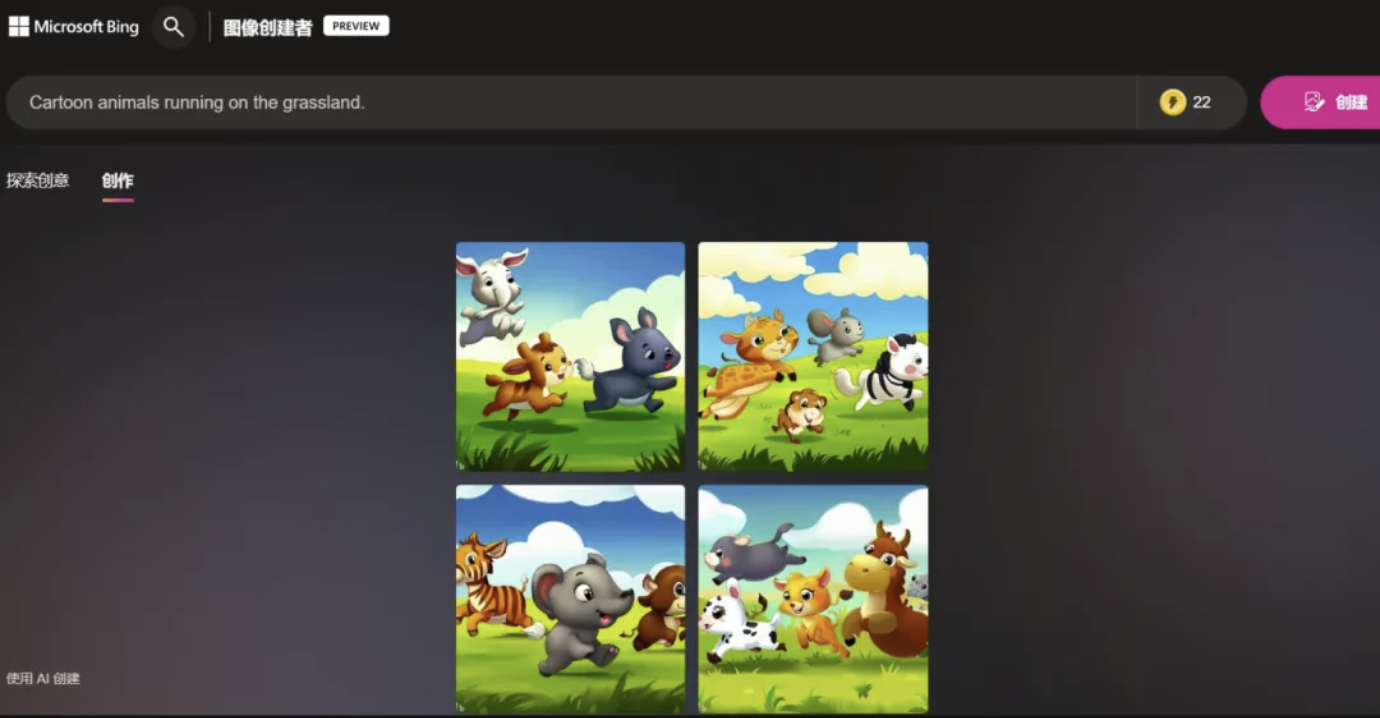Click the boost coin icon
This screenshot has width=1380, height=718.
pyautogui.click(x=1172, y=102)
